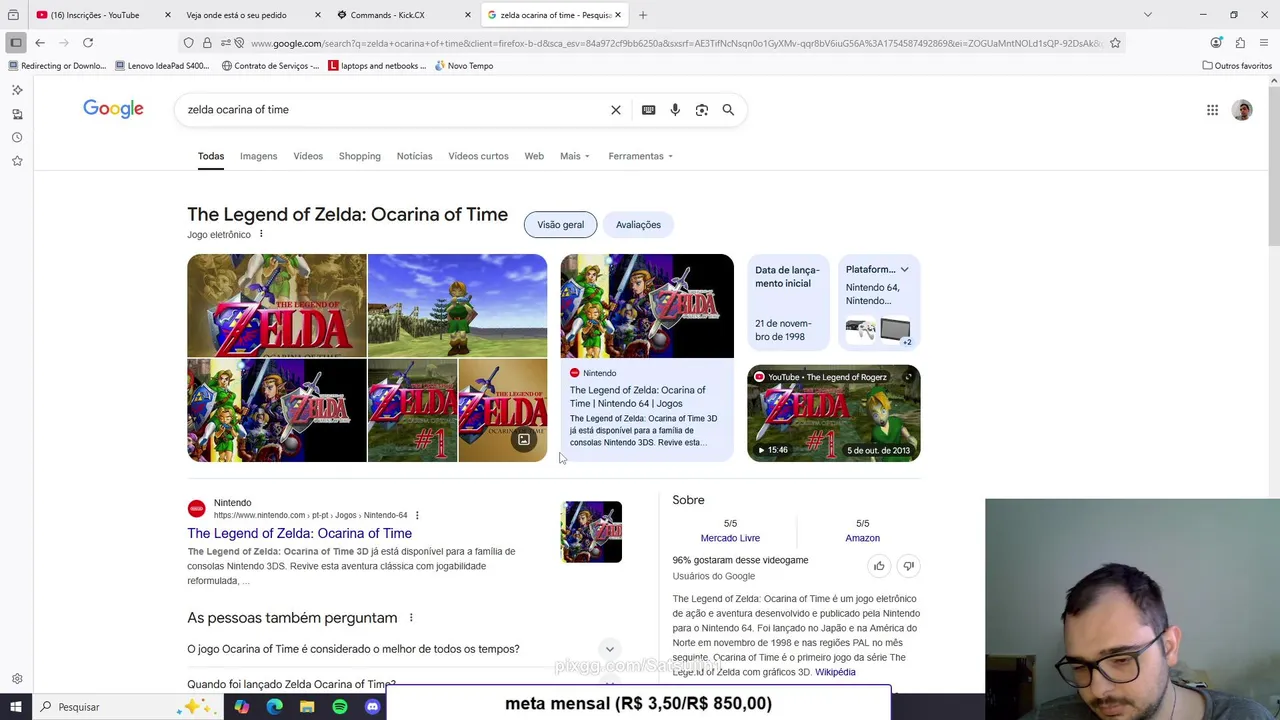Image resolution: width=1280 pixels, height=720 pixels.
Task: Switch to the Imagens tab
Action: coord(258,156)
